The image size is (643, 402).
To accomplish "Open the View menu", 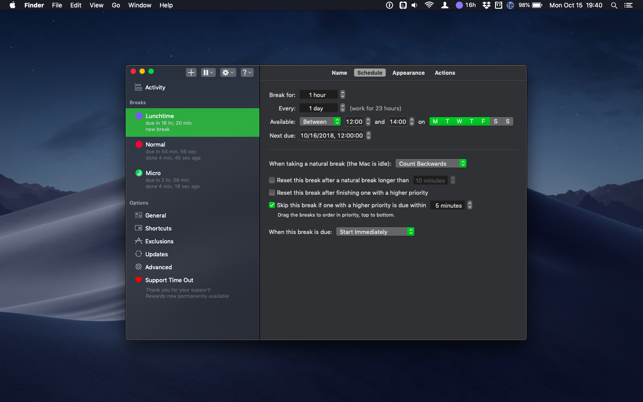I will [x=96, y=5].
